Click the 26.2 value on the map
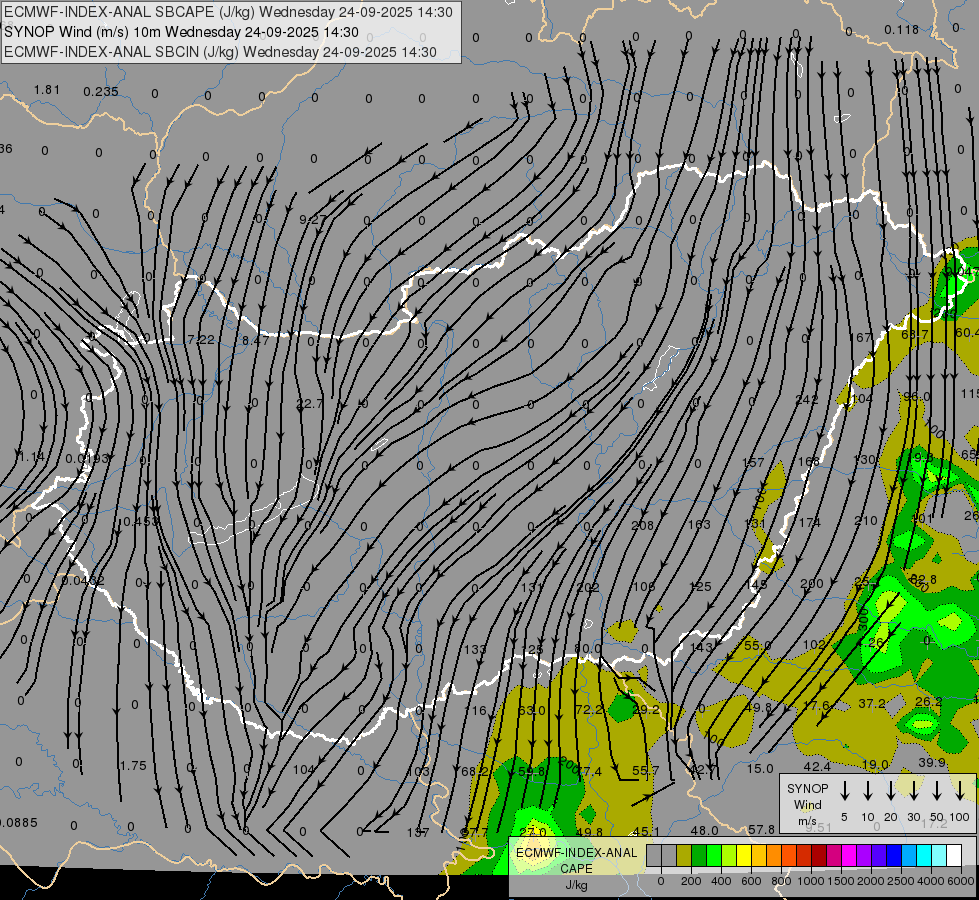979x900 pixels. pos(928,701)
